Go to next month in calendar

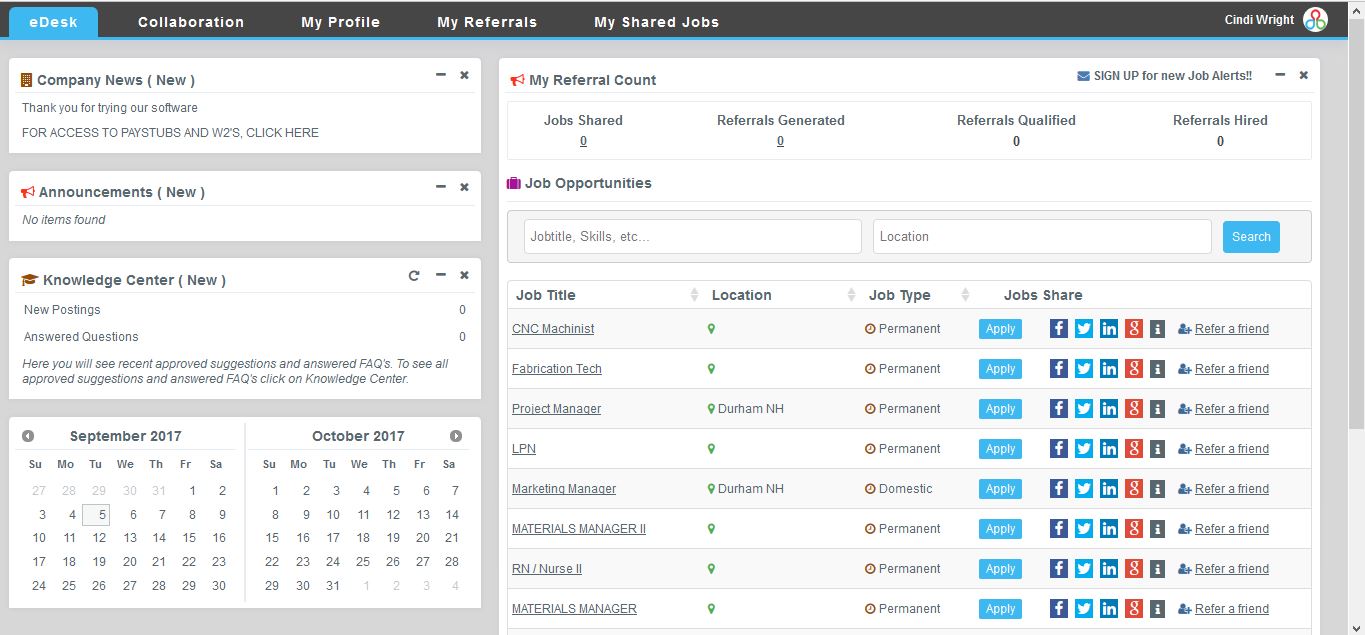coord(456,436)
